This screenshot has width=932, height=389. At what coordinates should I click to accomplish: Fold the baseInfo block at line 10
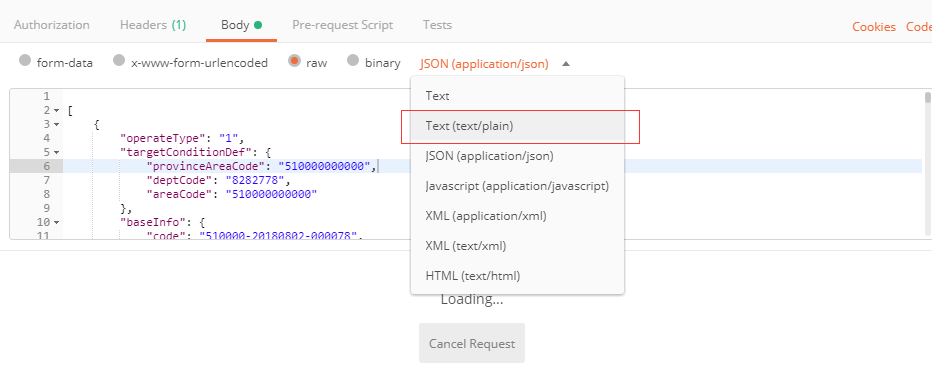(x=56, y=222)
